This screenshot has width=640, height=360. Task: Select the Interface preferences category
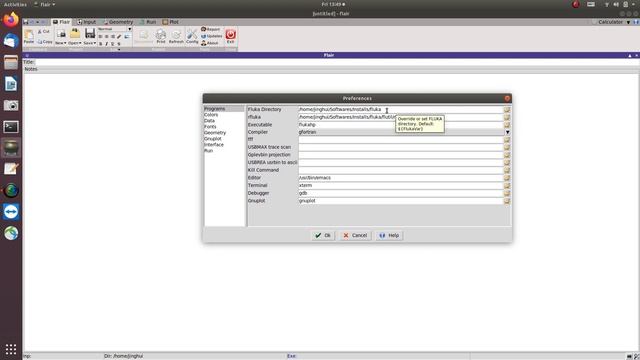tap(214, 144)
